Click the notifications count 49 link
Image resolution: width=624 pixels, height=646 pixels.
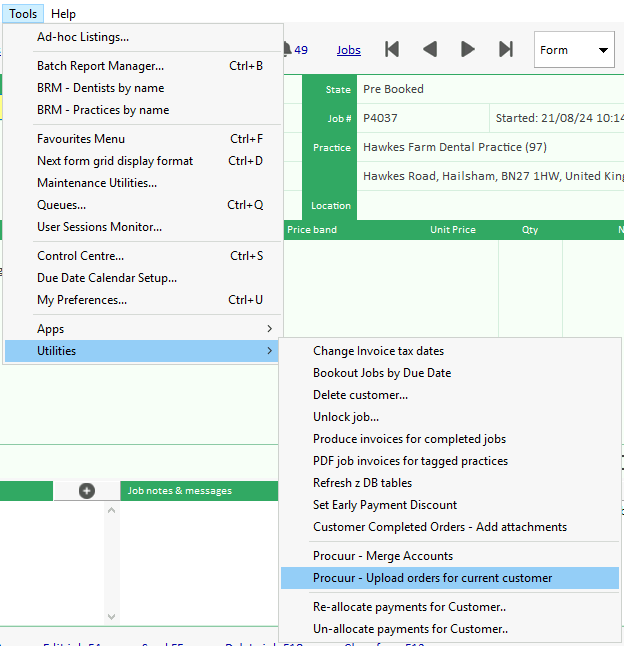click(300, 50)
